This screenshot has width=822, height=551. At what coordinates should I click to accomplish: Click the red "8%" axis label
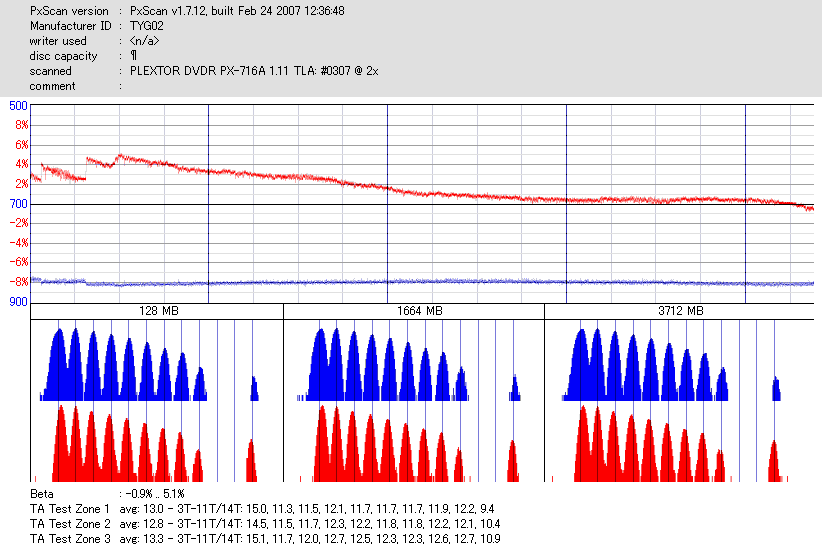point(21,125)
